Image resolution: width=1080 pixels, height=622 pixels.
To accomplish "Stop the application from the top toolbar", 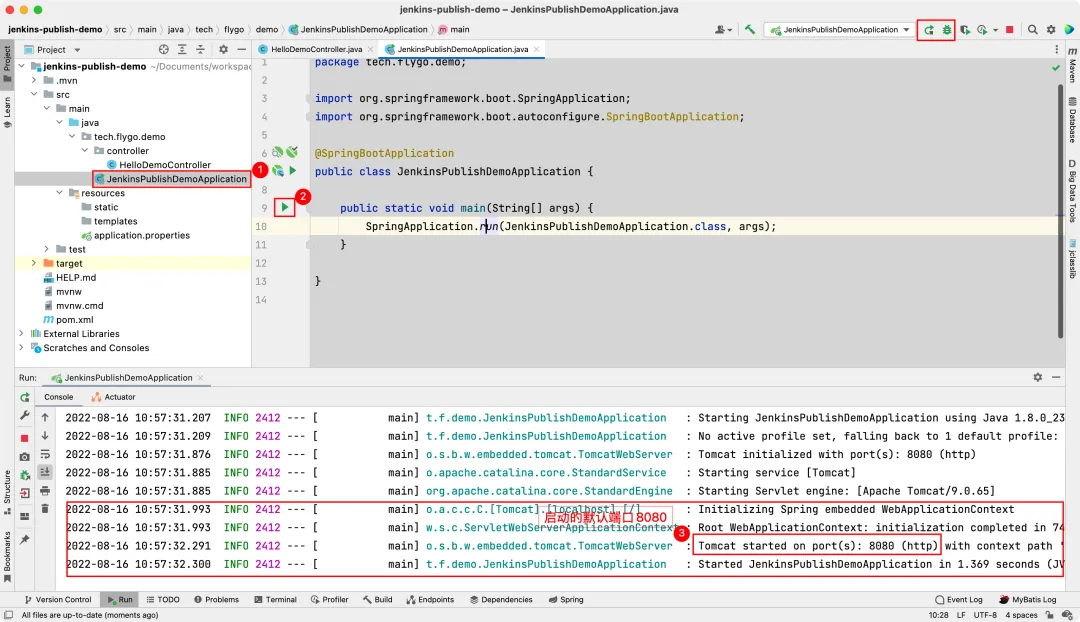I will (x=1010, y=30).
